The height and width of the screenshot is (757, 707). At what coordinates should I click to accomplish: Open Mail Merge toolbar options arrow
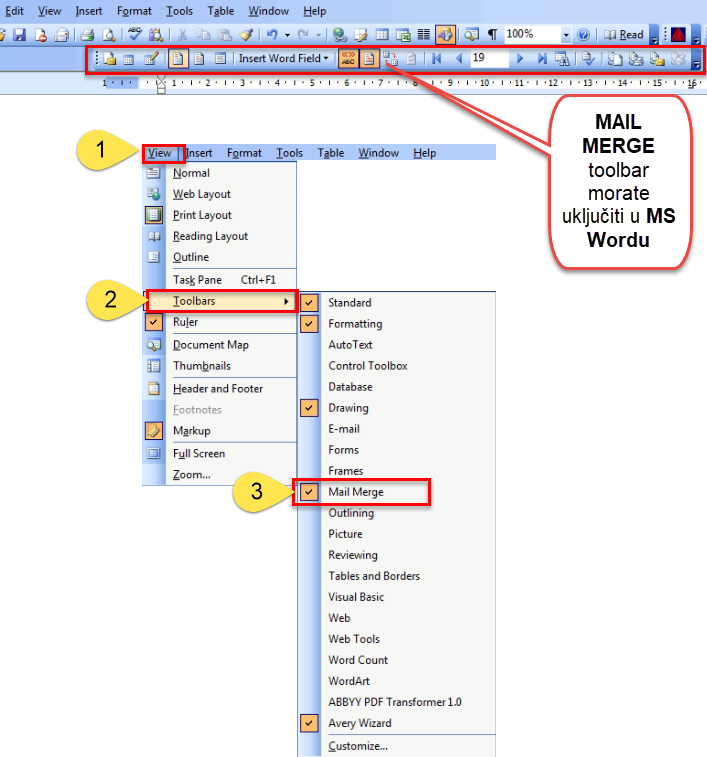(x=696, y=60)
